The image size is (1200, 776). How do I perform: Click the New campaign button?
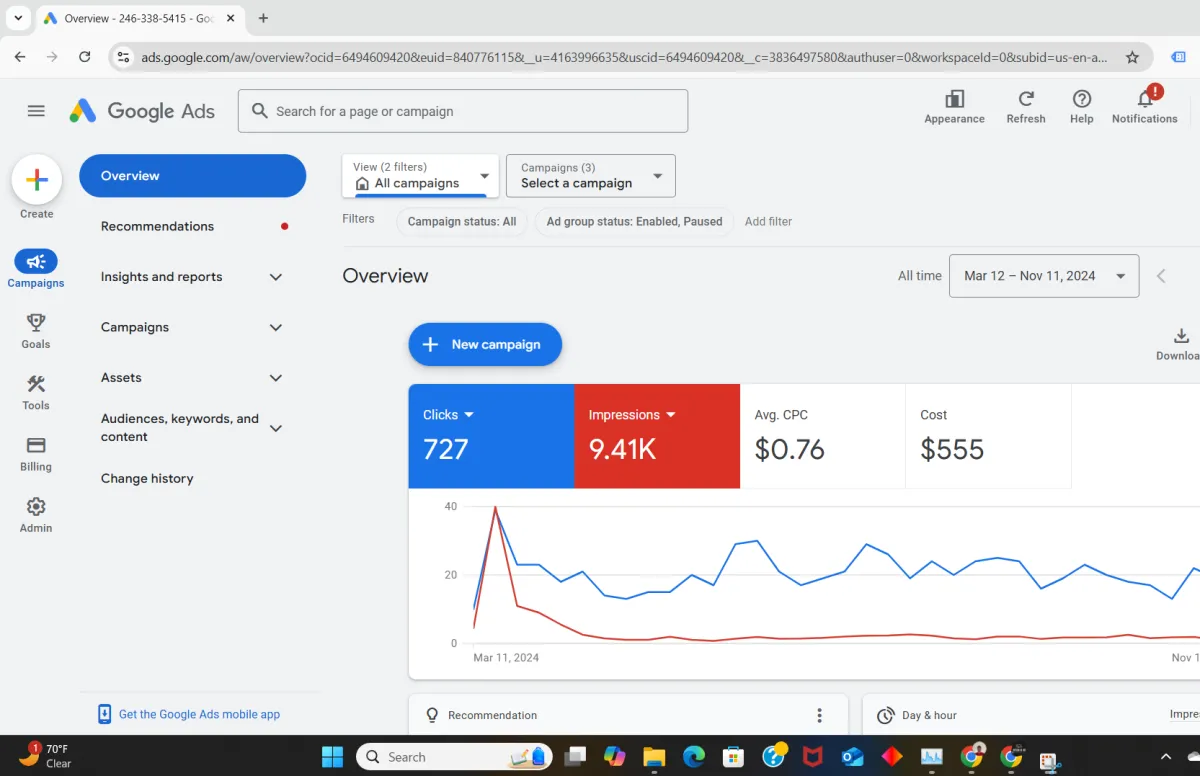[x=485, y=344]
